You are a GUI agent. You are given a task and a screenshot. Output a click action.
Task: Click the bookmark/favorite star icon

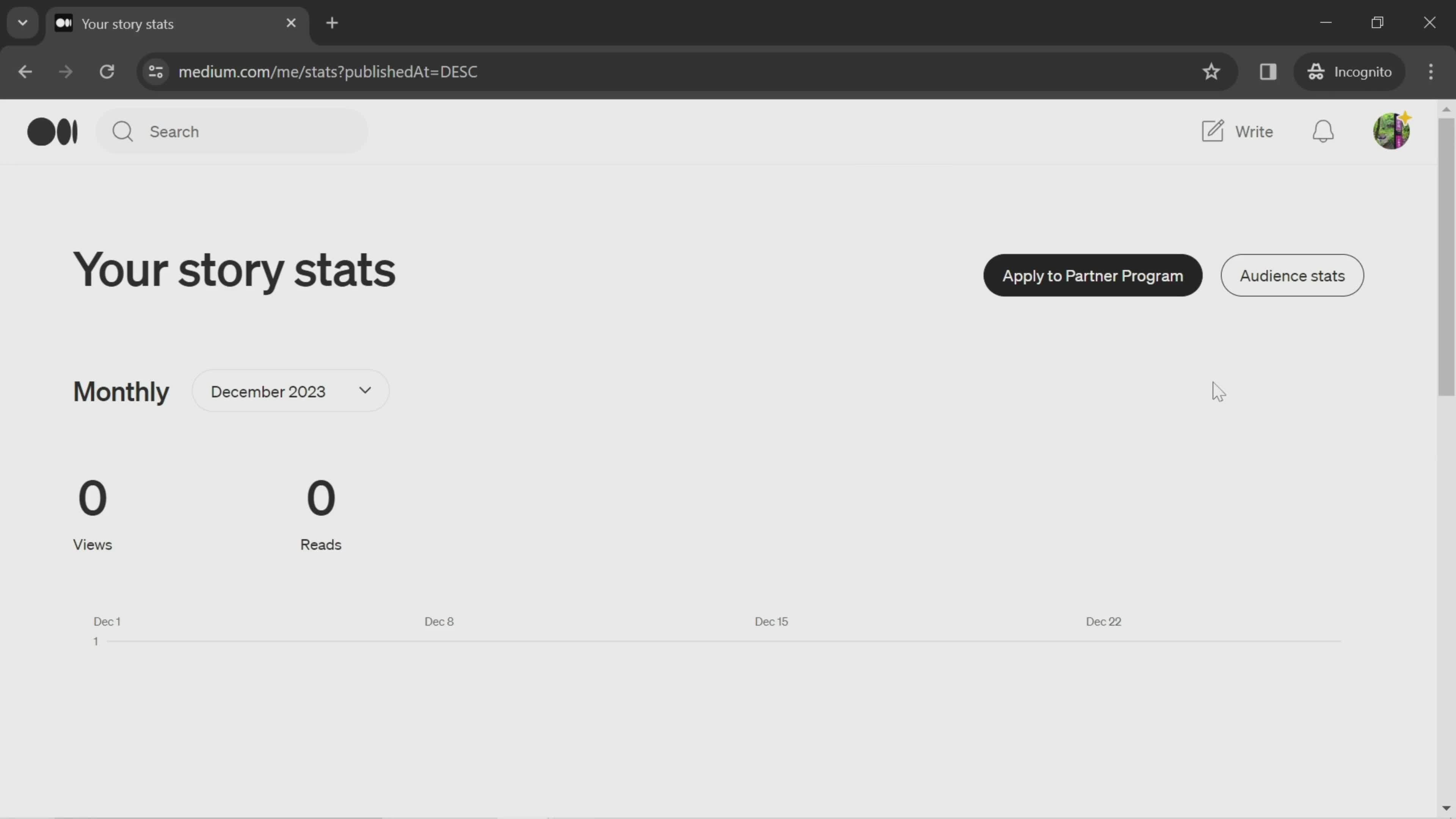1211,71
